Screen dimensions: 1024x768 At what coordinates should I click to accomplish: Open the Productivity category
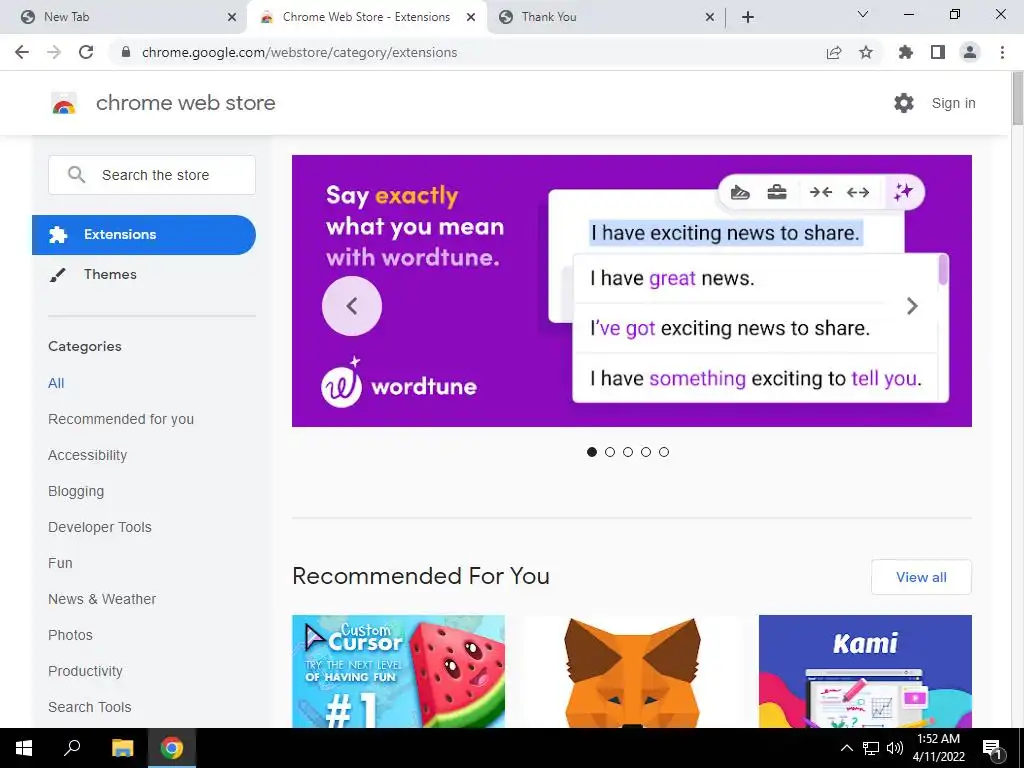(x=86, y=671)
